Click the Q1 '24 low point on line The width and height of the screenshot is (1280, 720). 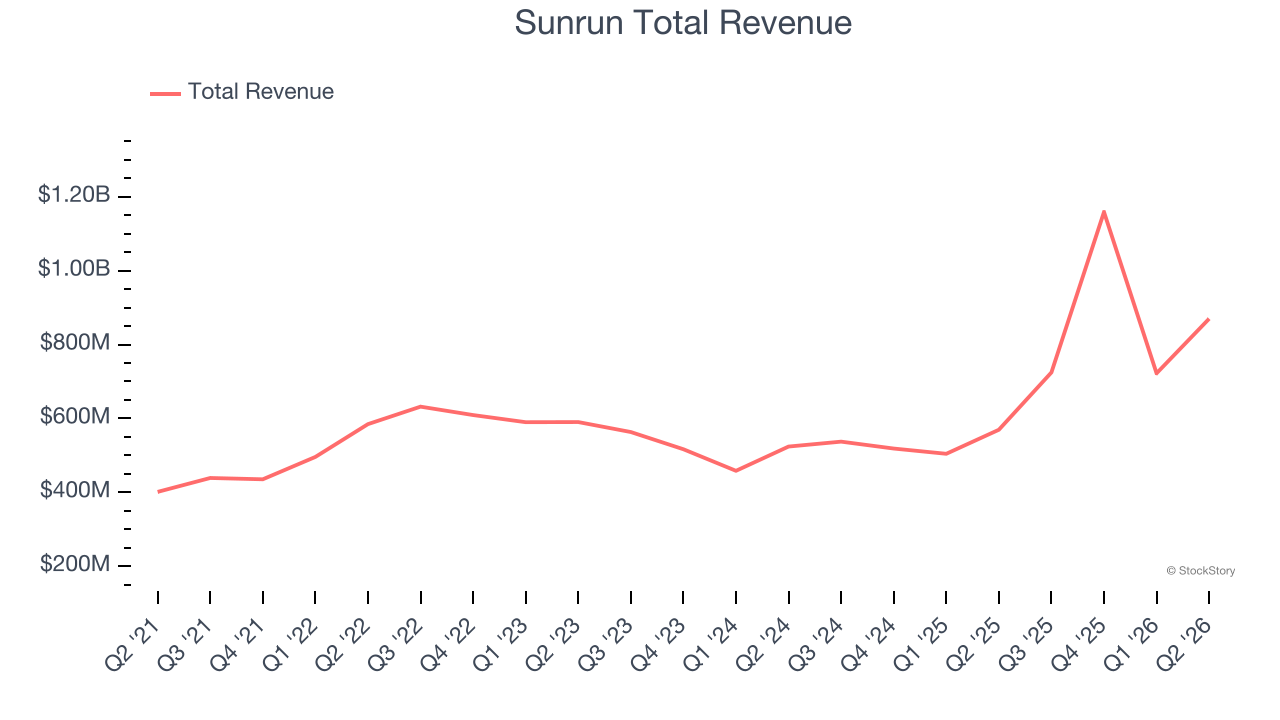pos(736,471)
